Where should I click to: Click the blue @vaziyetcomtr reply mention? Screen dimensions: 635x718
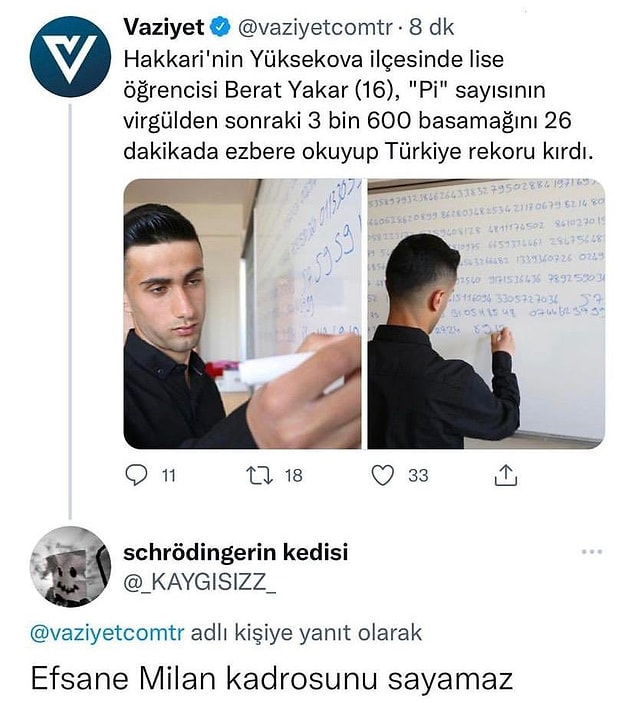tap(107, 633)
